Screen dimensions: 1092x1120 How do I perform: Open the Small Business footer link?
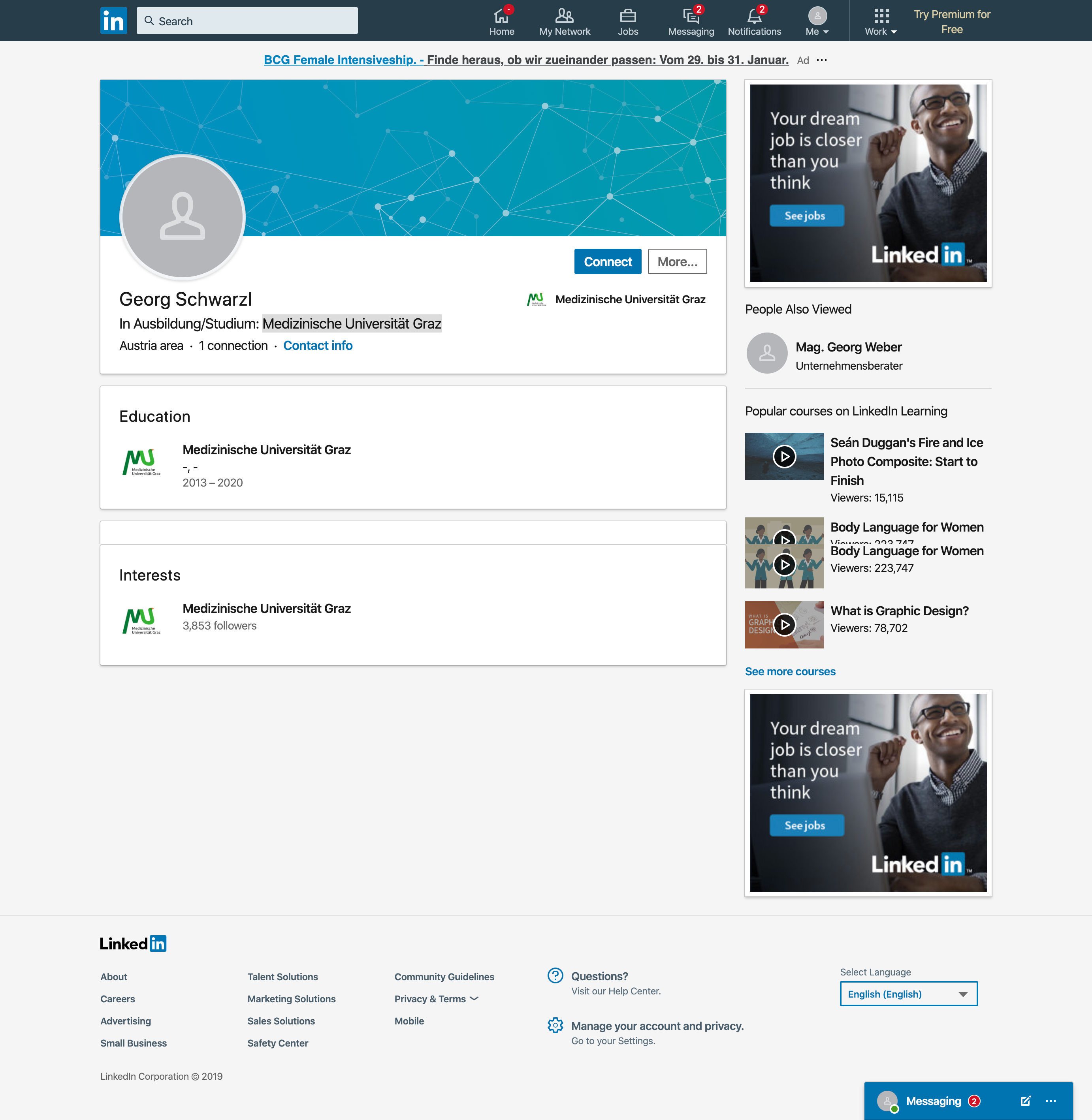pyautogui.click(x=134, y=1043)
